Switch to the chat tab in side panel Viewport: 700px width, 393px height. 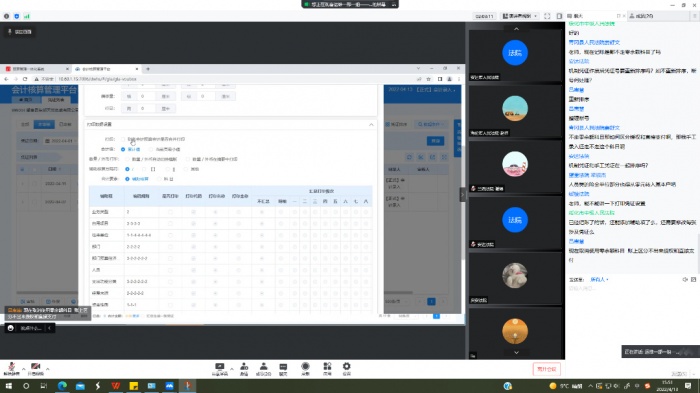578,16
